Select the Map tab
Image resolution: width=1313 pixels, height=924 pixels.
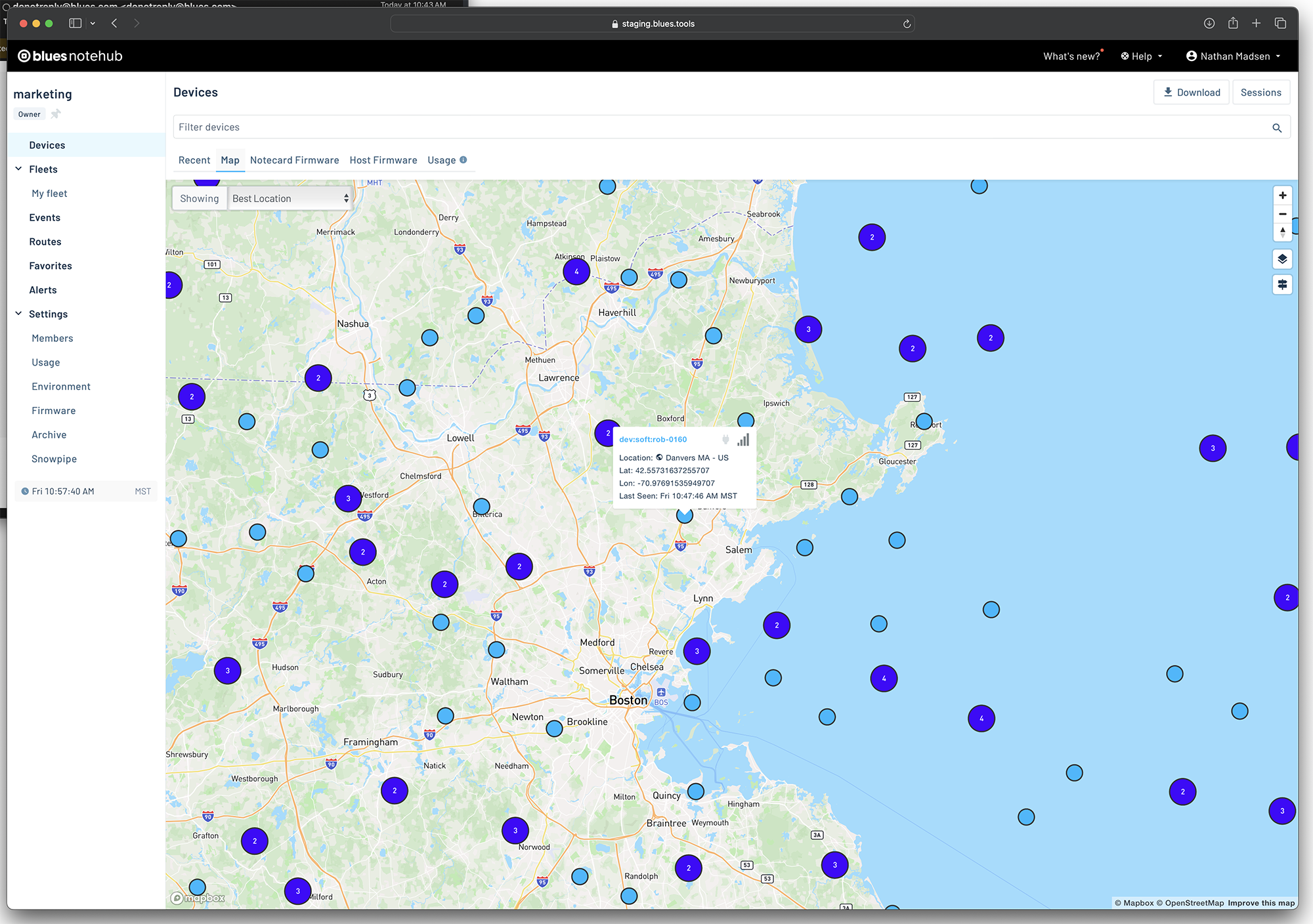pos(230,160)
